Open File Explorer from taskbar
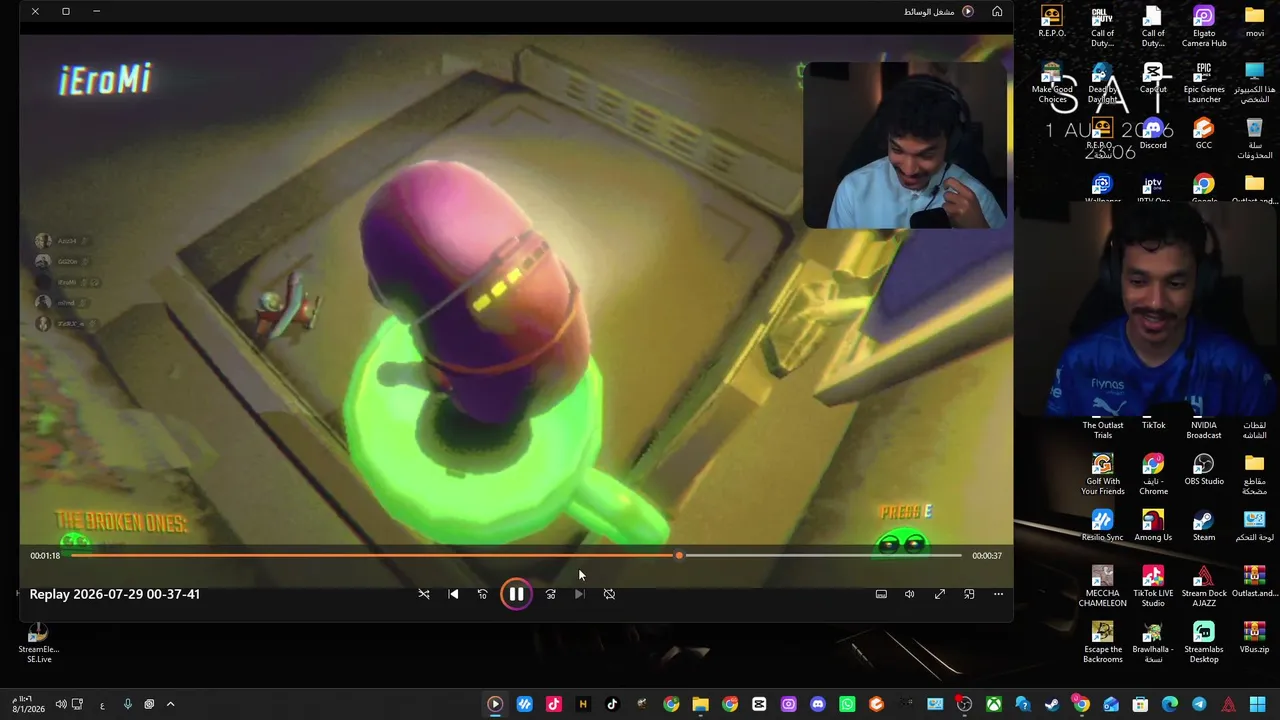 click(x=700, y=704)
